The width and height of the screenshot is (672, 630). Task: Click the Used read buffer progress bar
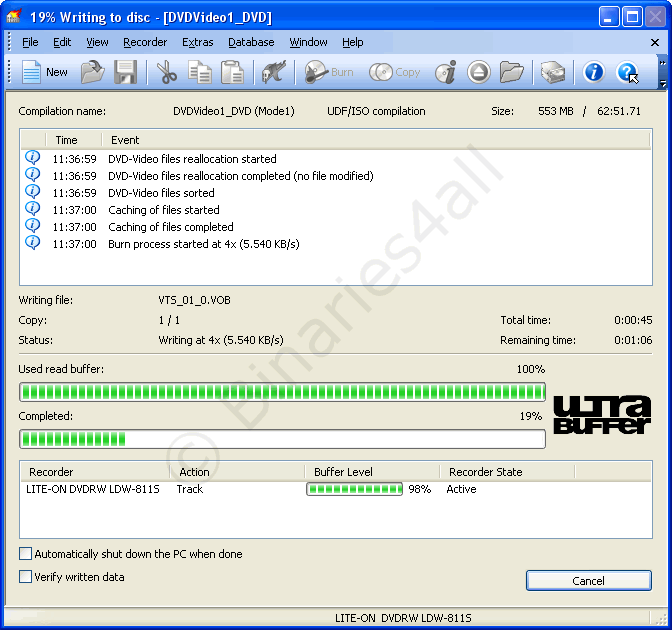[282, 392]
